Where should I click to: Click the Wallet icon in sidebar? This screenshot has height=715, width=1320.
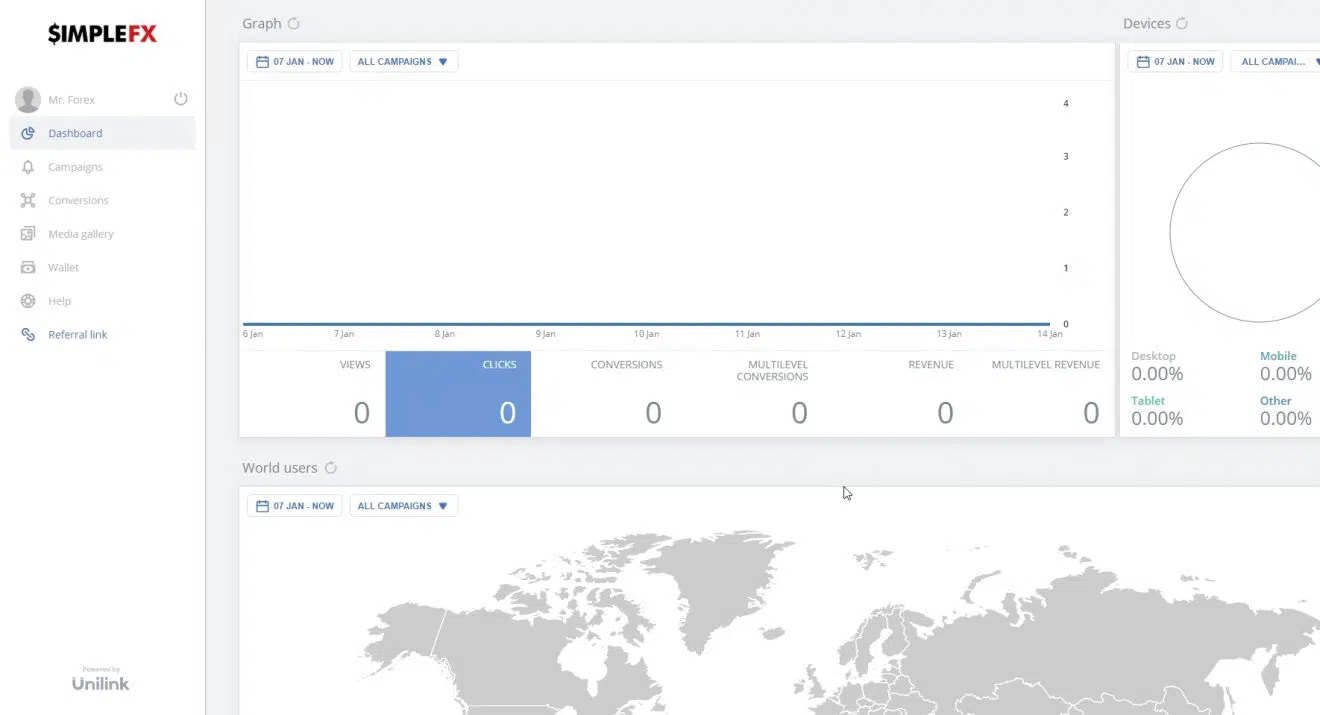(x=28, y=267)
